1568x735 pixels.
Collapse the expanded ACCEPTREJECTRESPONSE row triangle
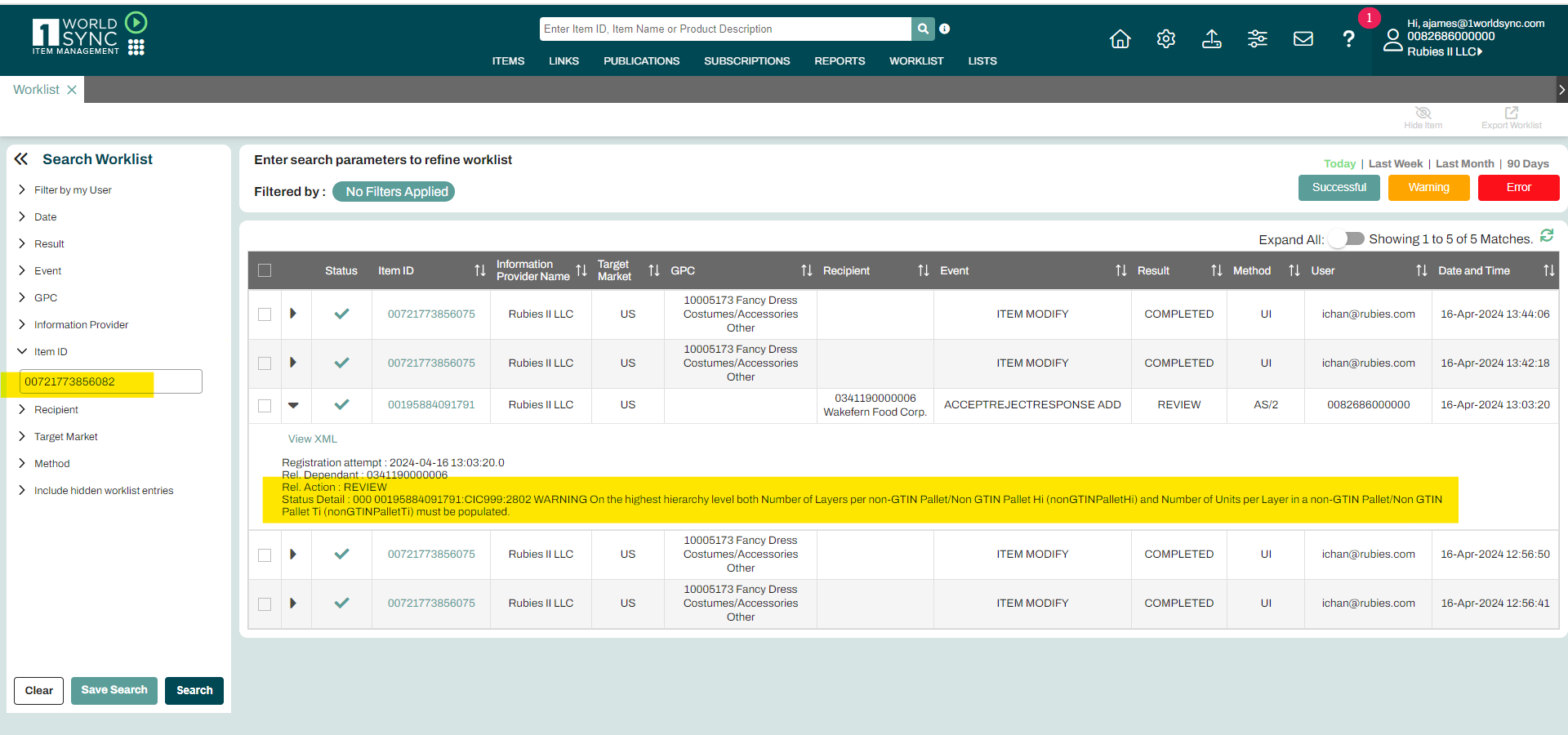[x=295, y=405]
